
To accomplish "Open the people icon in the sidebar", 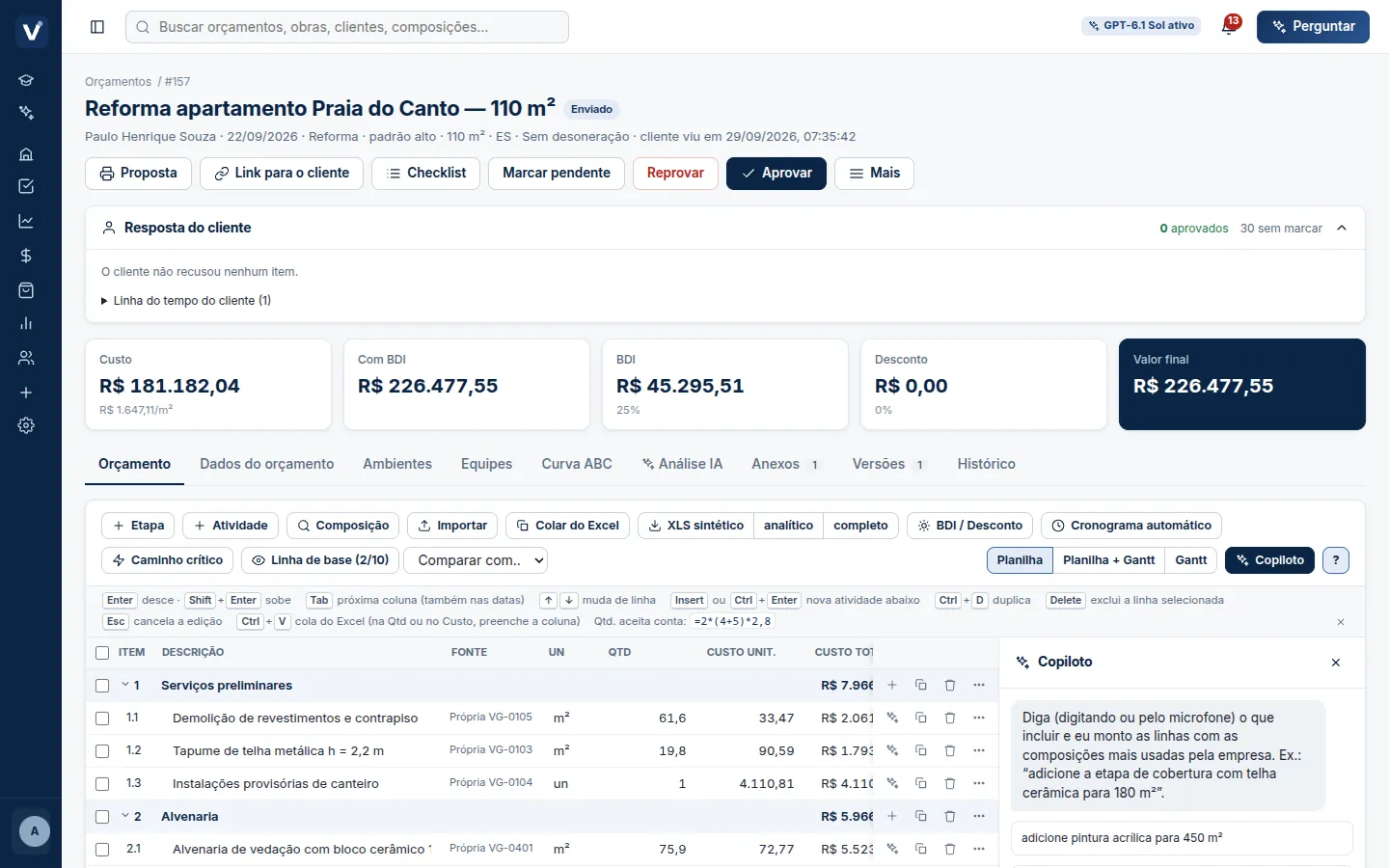I will [26, 358].
